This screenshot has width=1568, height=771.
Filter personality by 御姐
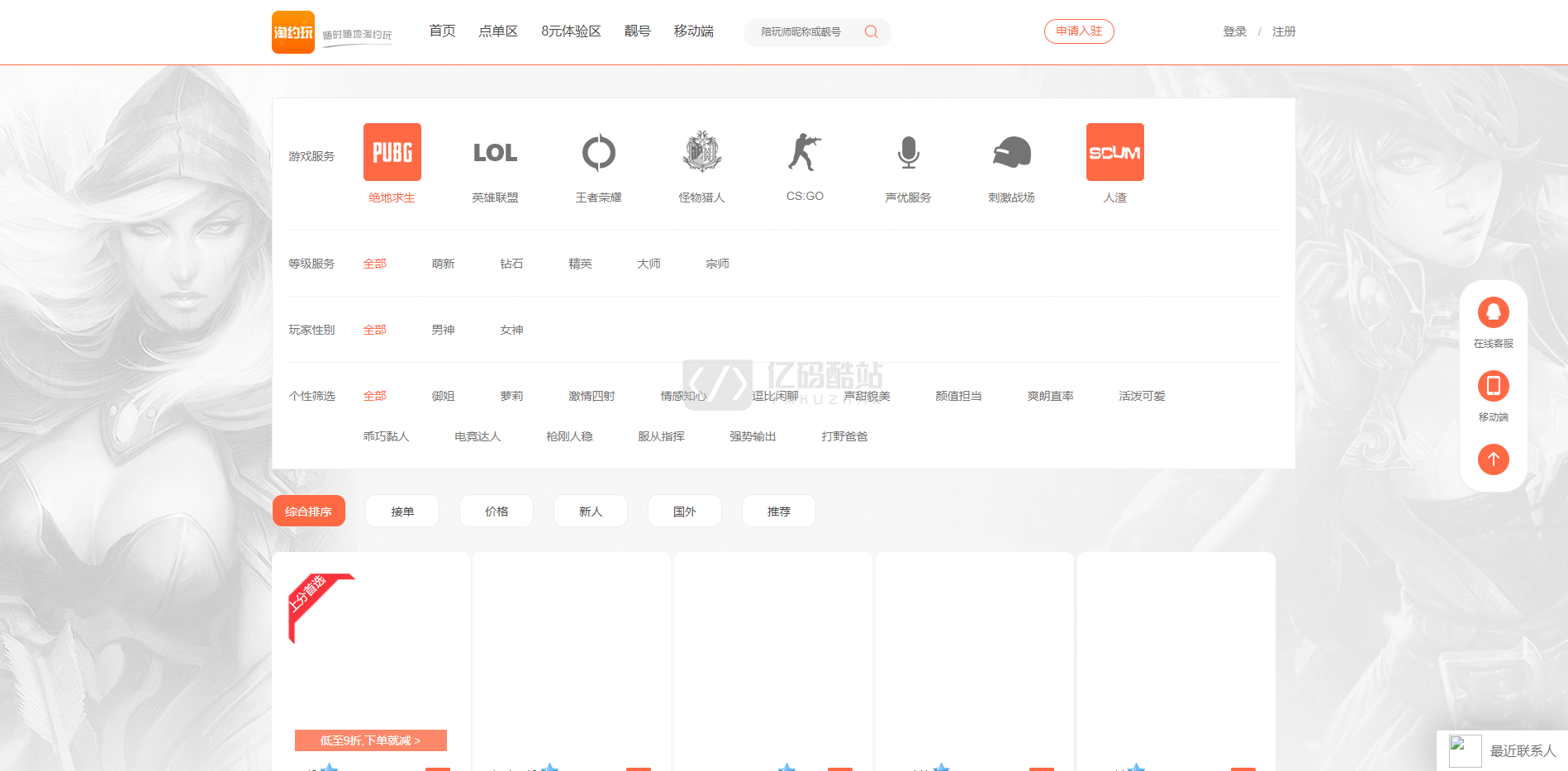pos(444,396)
